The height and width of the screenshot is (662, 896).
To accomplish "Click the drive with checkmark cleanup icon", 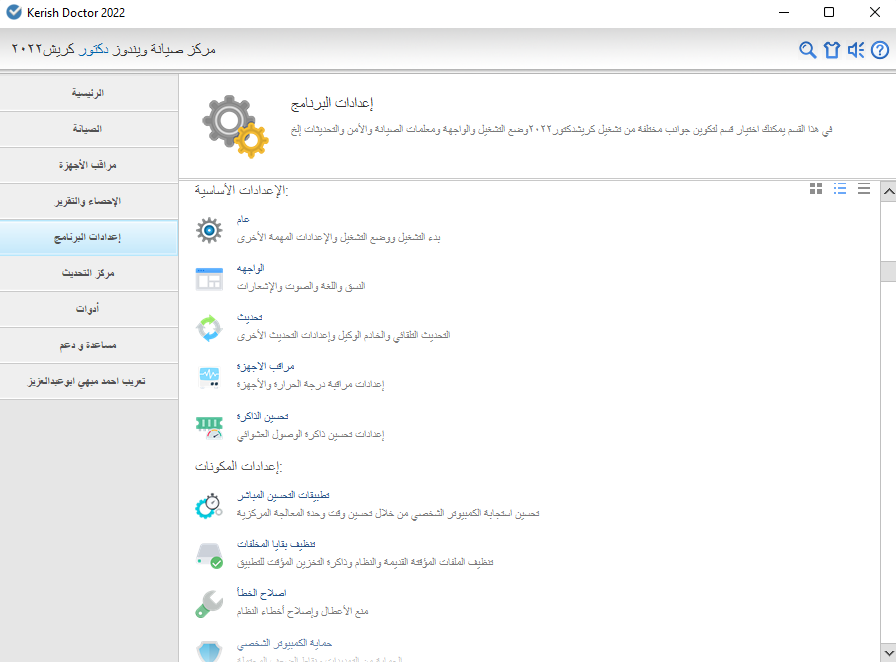I will point(209,555).
